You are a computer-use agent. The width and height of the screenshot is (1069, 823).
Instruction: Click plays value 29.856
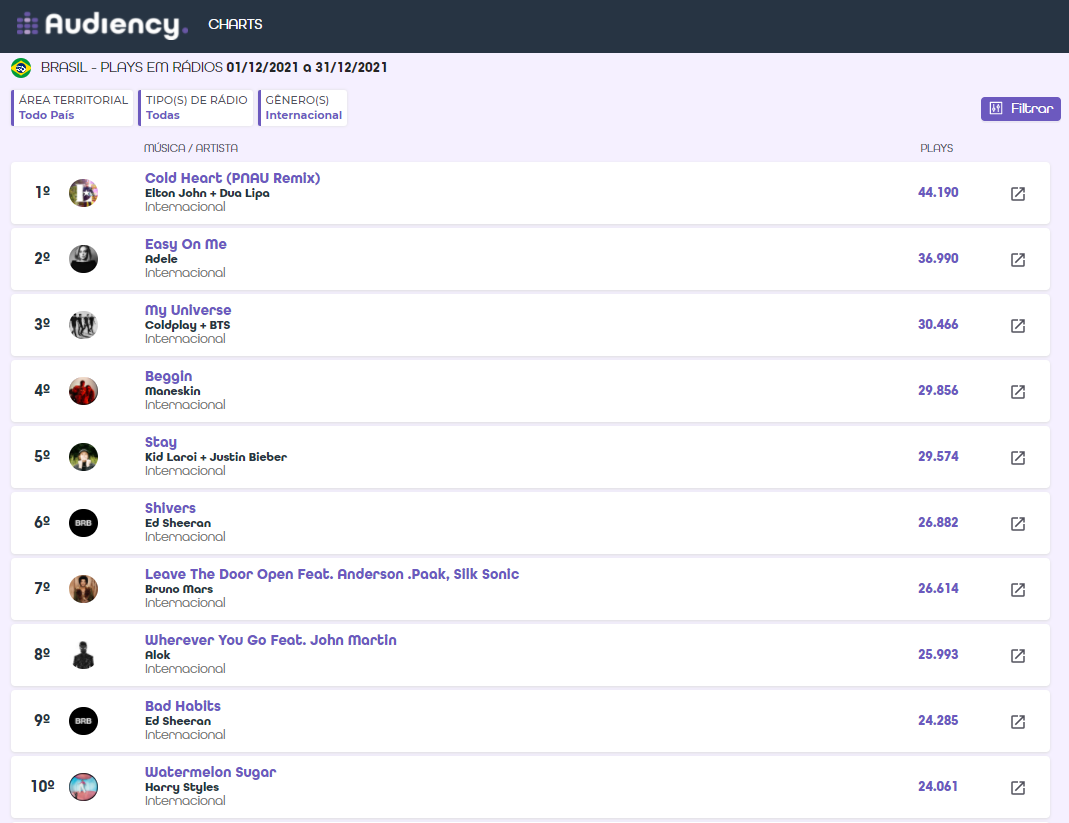click(x=938, y=391)
